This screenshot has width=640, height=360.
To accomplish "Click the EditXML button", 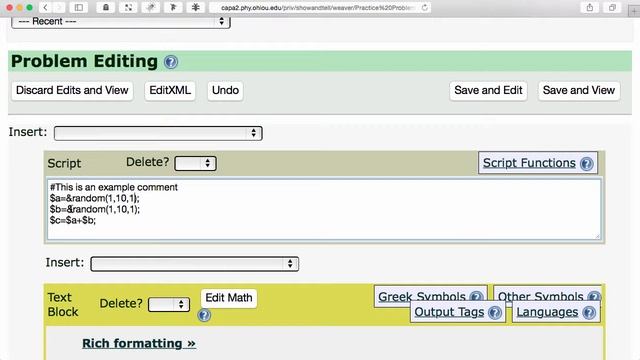I will click(170, 90).
